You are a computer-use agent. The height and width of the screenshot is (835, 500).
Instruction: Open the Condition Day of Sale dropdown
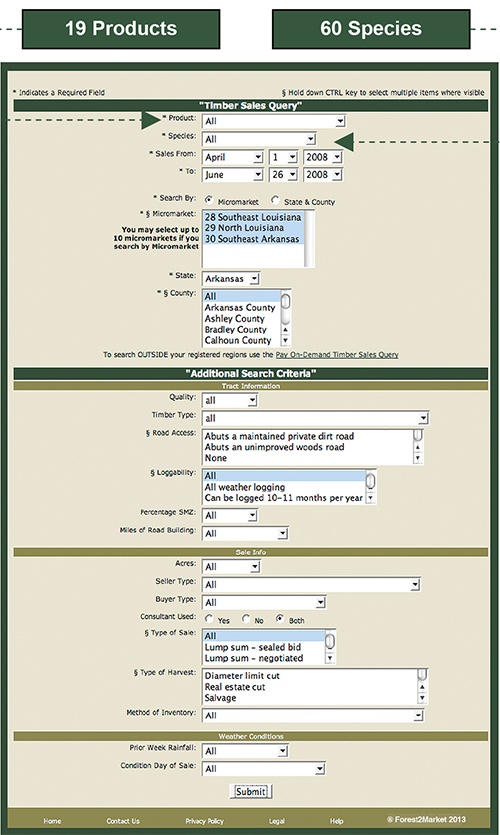click(264, 768)
